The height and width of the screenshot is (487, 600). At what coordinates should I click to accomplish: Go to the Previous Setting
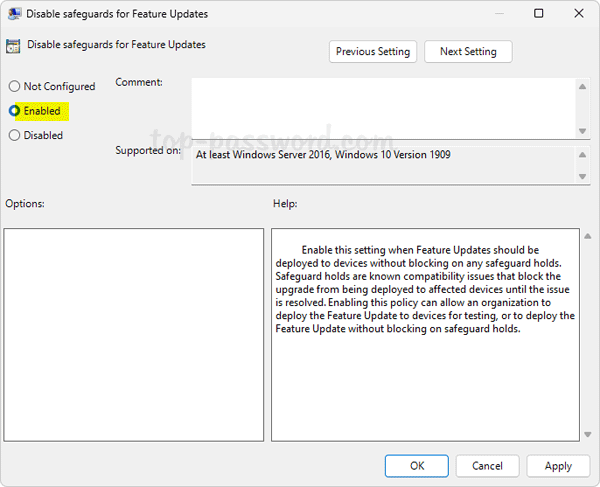point(372,52)
